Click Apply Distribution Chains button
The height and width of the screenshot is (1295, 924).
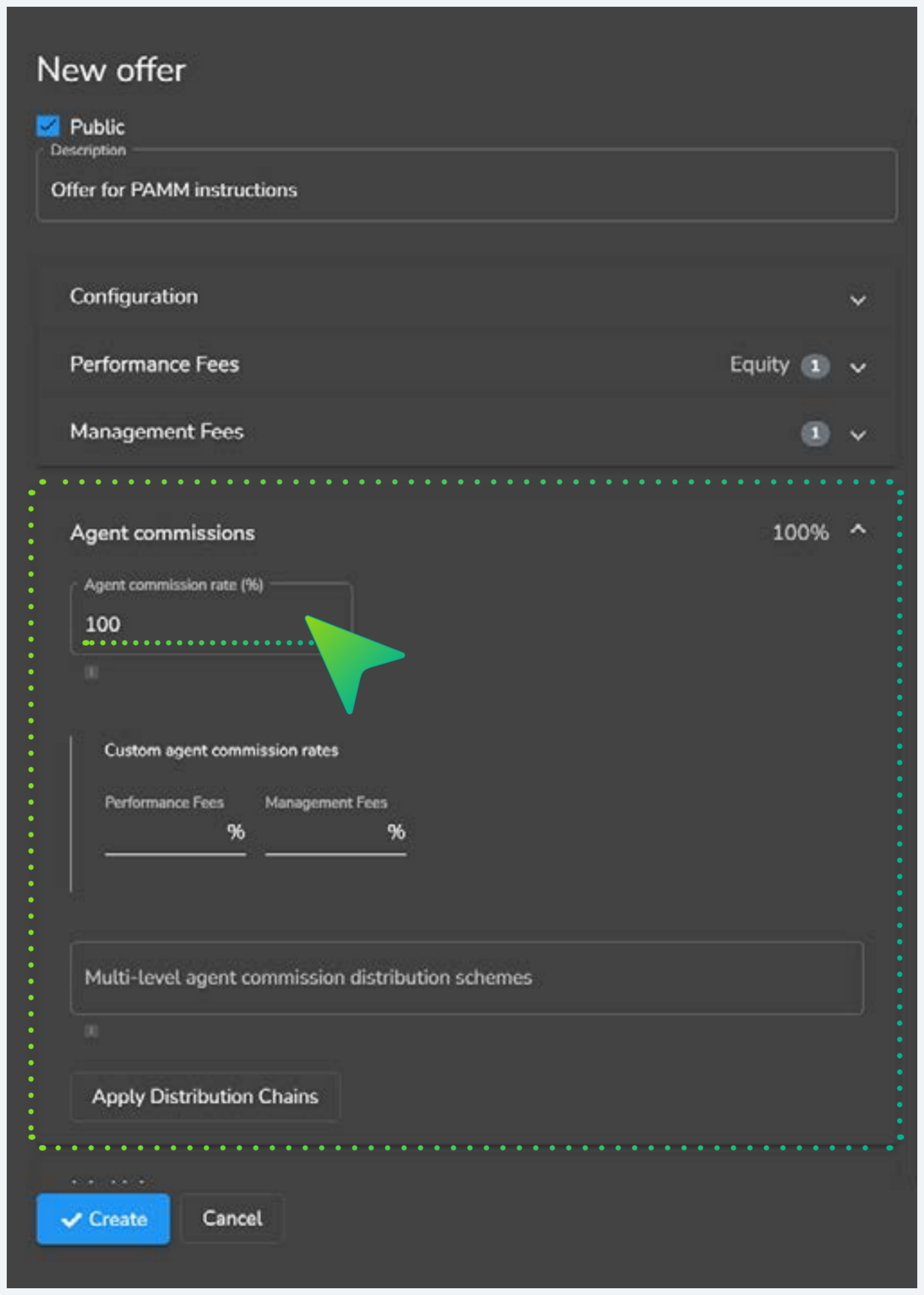(x=205, y=1096)
